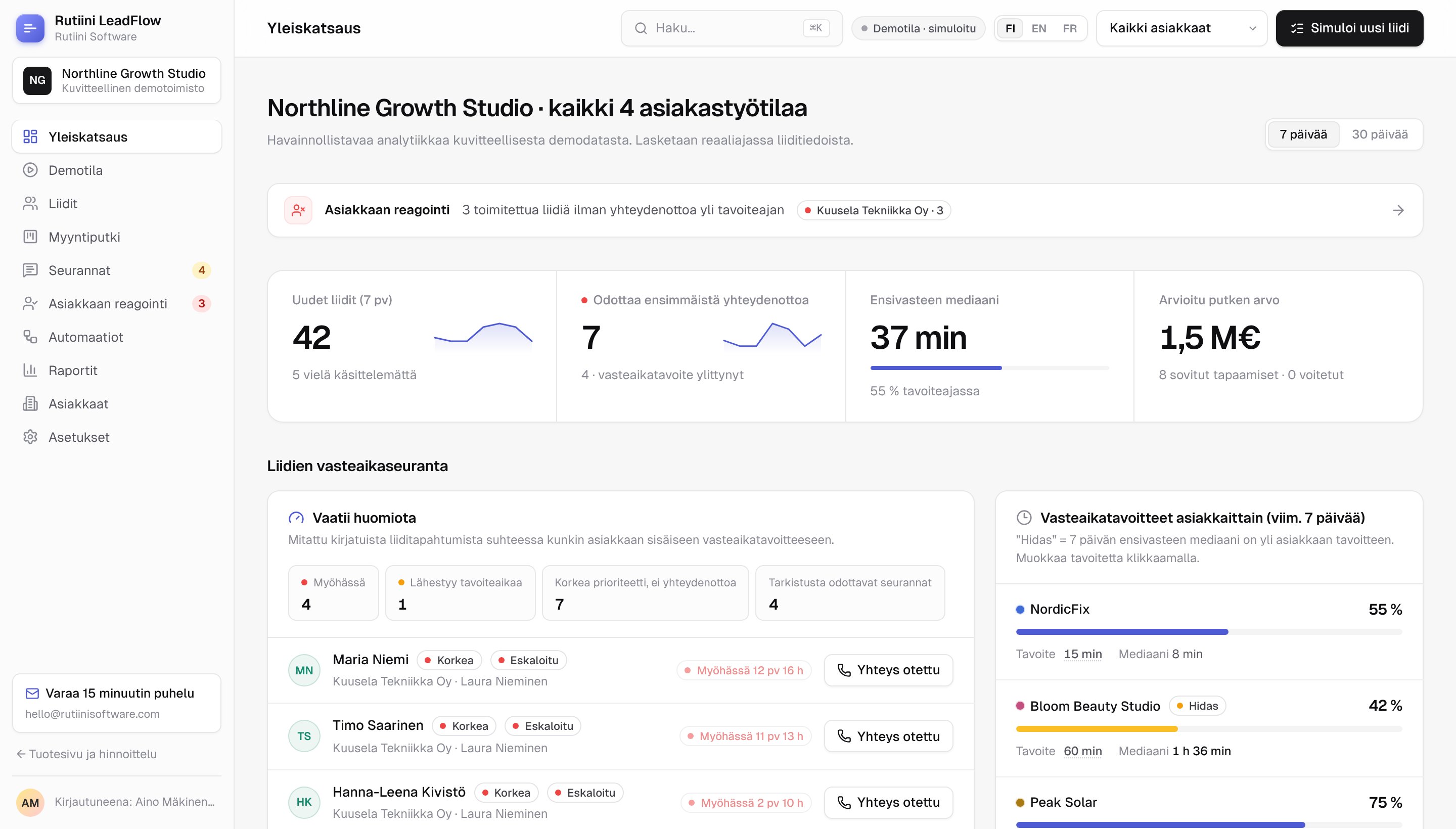Click the Asiakkaan reagointi count badge 3
The height and width of the screenshot is (829, 1456).
(202, 303)
